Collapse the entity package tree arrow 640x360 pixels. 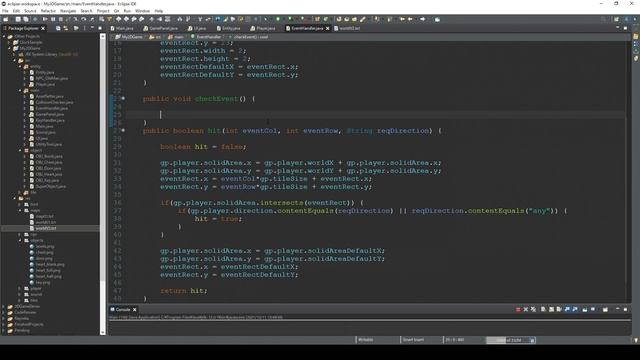pyautogui.click(x=20, y=66)
